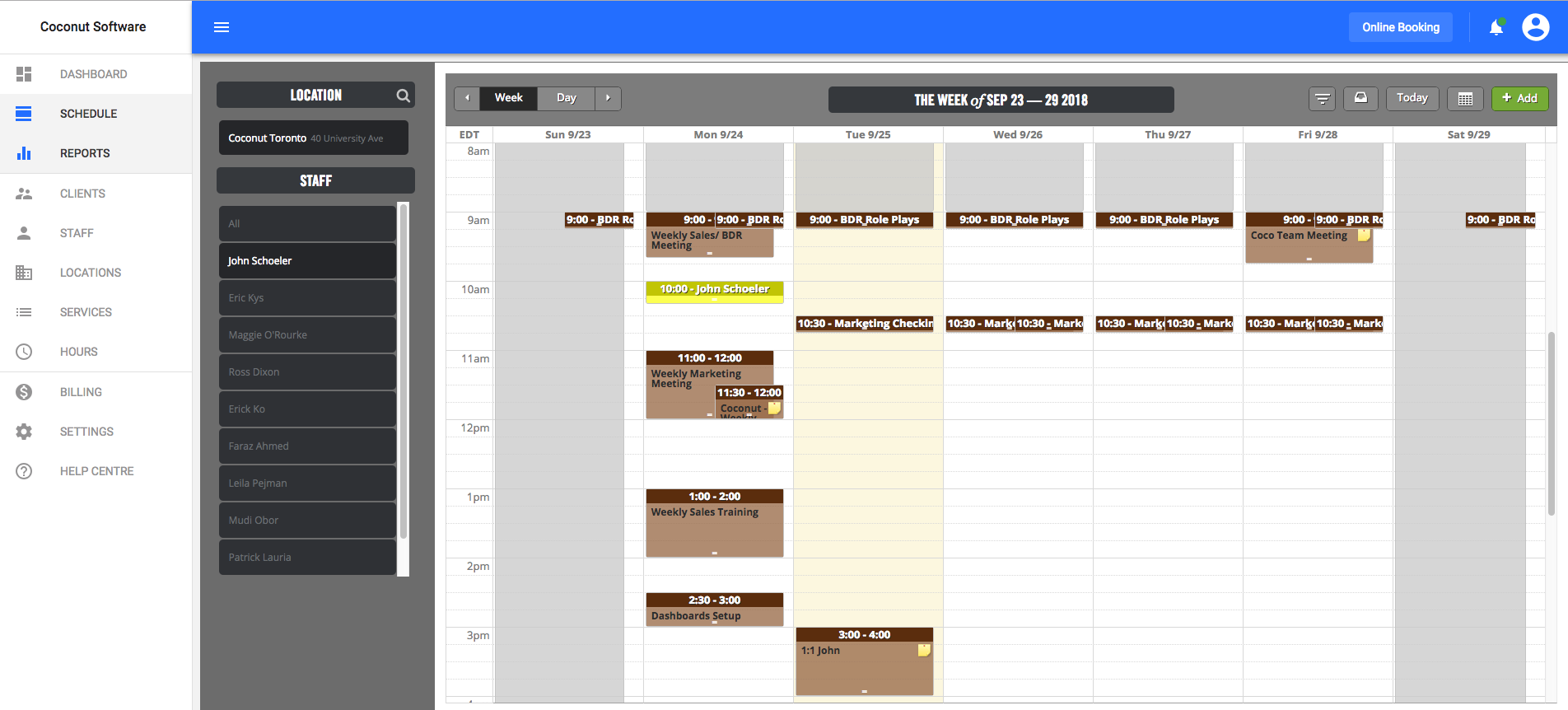Go to the previous week arrow
The image size is (1568, 710).
[x=467, y=98]
